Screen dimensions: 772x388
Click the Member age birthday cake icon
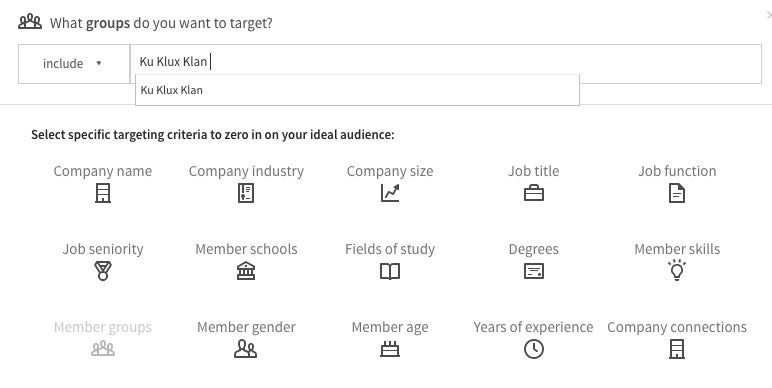pyautogui.click(x=390, y=349)
